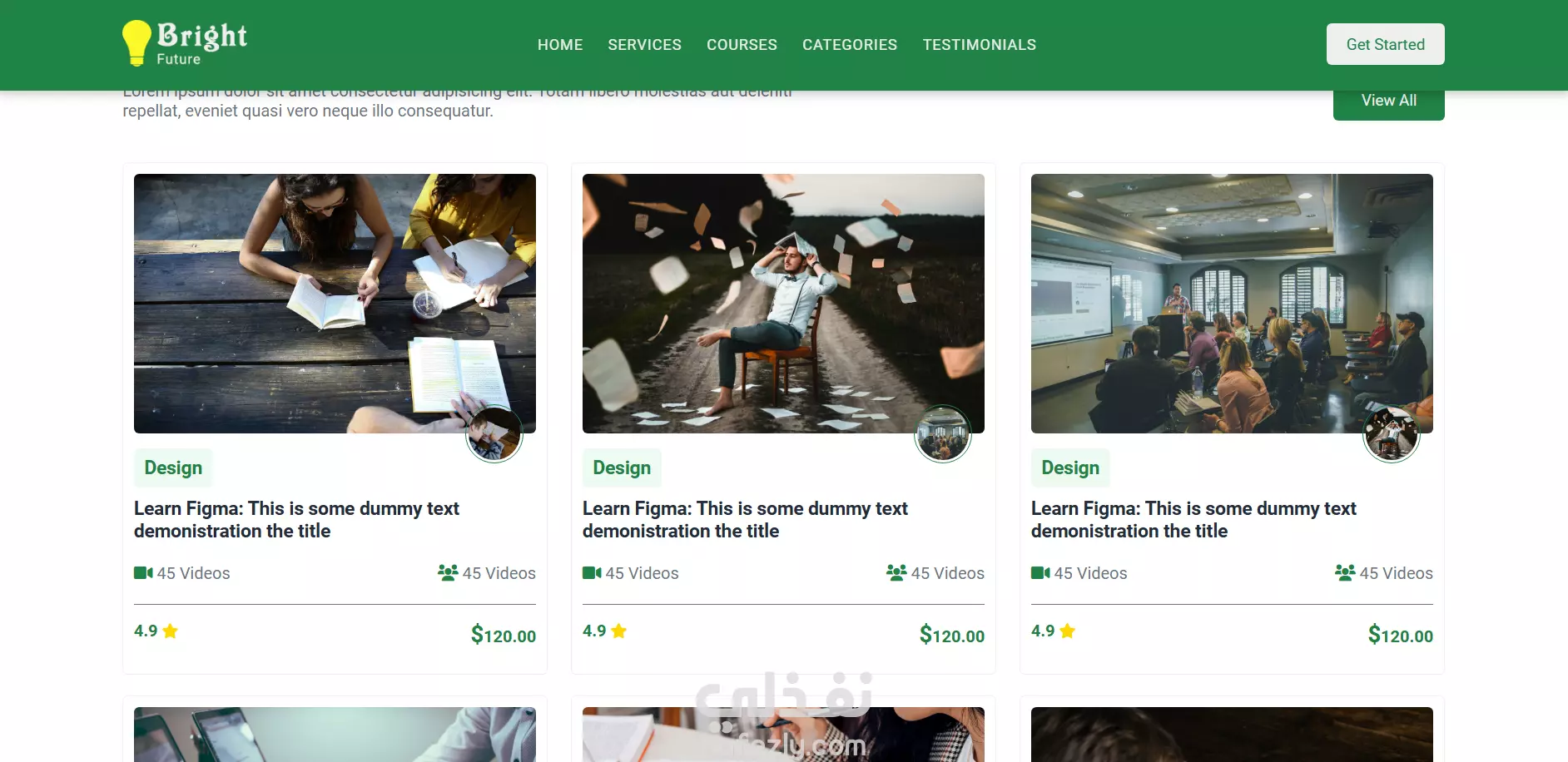Click $120.00 price in women-reading card
Screen dimensions: 1568x762
504,635
